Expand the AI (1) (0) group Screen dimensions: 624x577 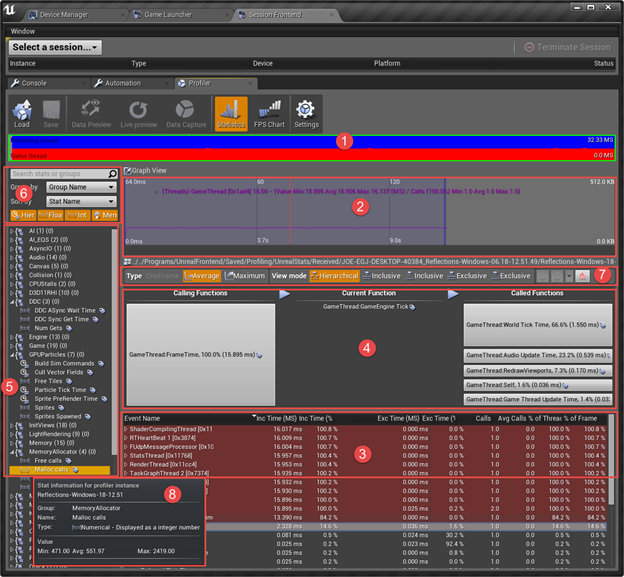coord(12,231)
